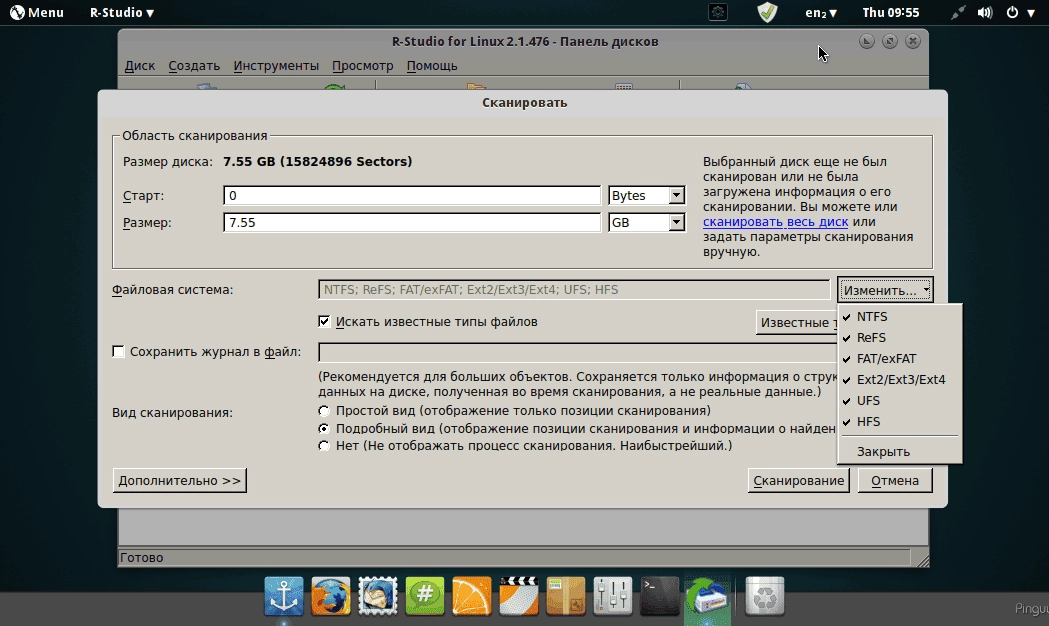Viewport: 1049px width, 626px height.
Task: Click the R-Studio icon in the dock
Action: click(x=707, y=596)
